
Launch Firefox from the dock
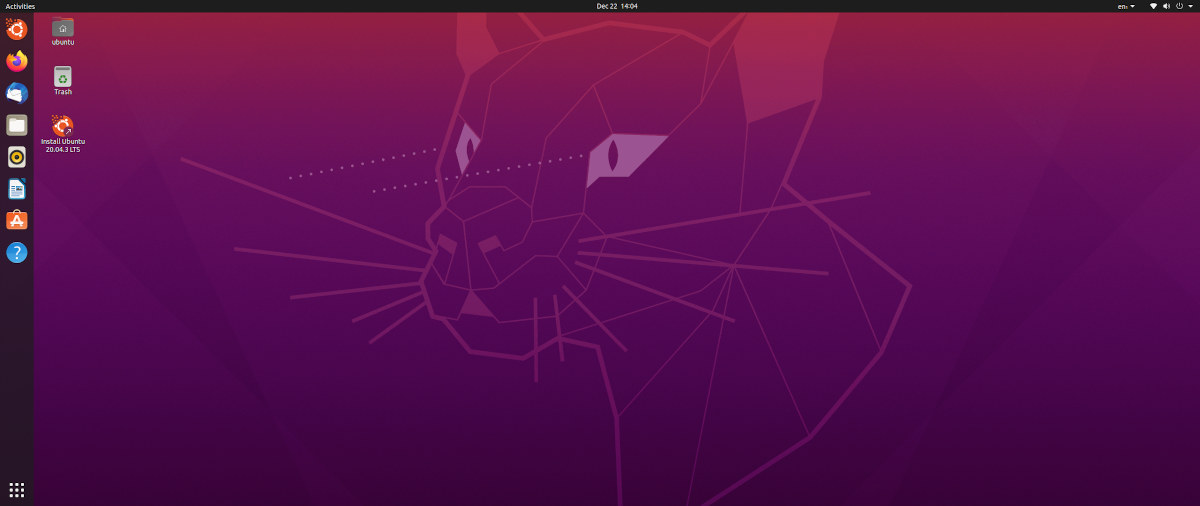click(x=17, y=61)
